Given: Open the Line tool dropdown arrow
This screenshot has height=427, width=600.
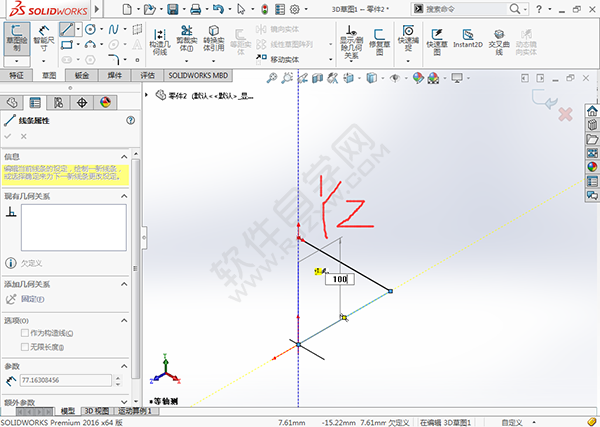Looking at the screenshot, I should click(78, 29).
